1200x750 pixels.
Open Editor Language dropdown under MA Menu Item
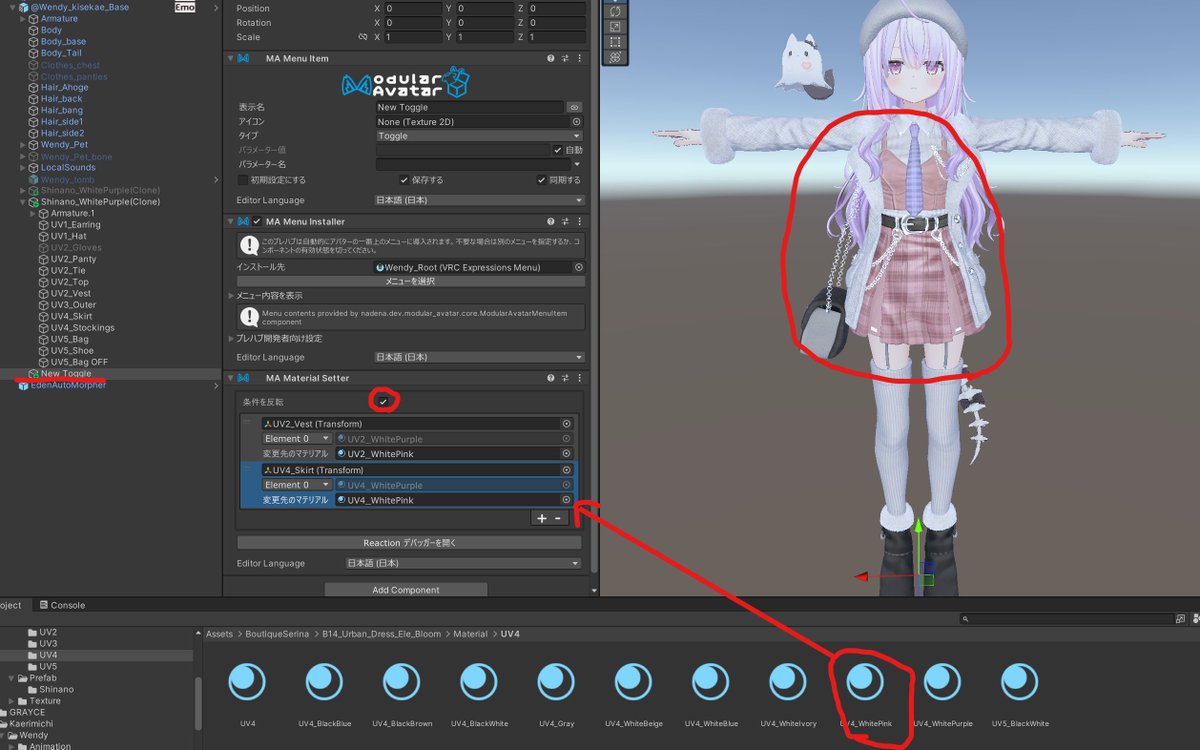[x=479, y=200]
